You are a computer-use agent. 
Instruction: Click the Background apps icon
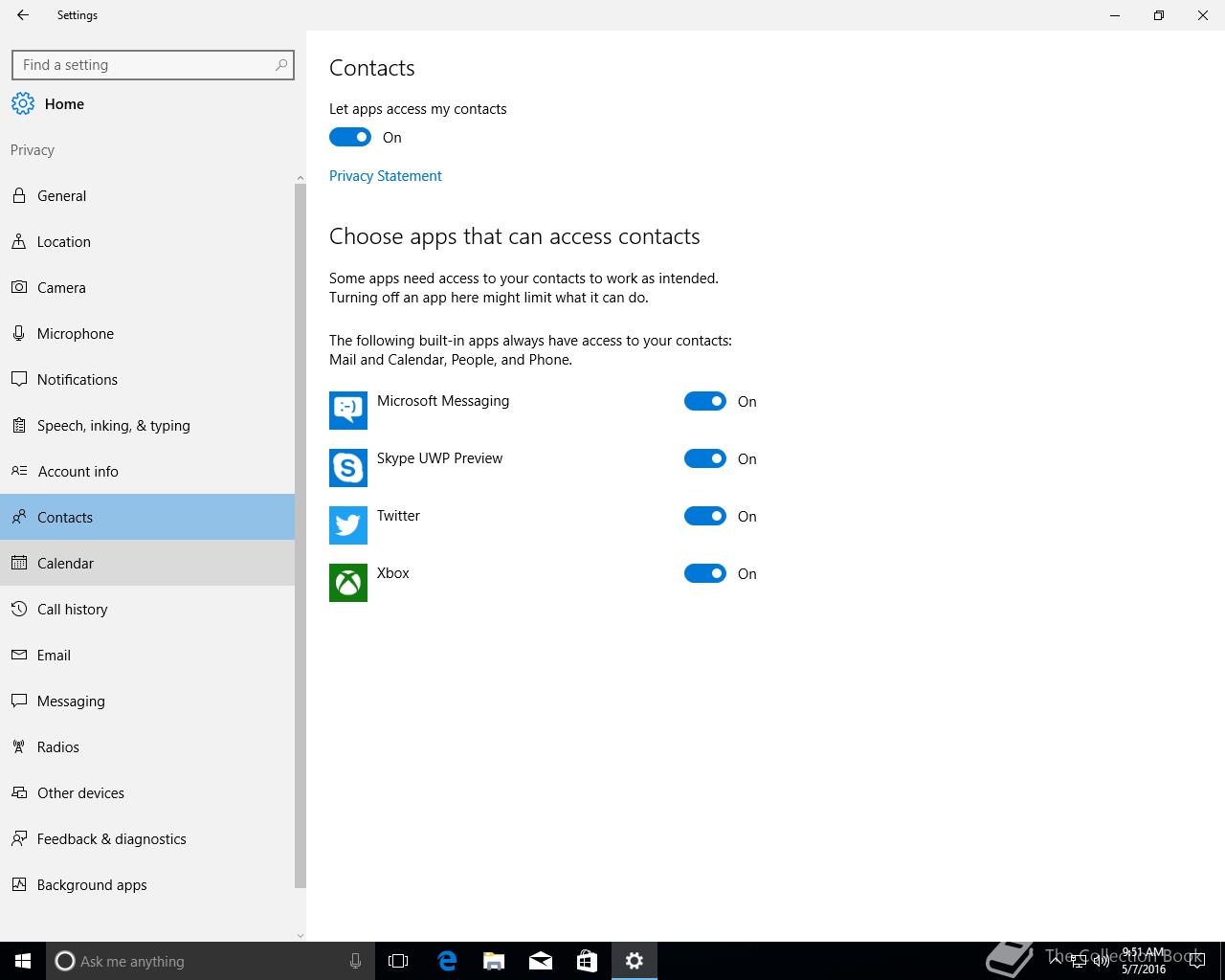(19, 884)
